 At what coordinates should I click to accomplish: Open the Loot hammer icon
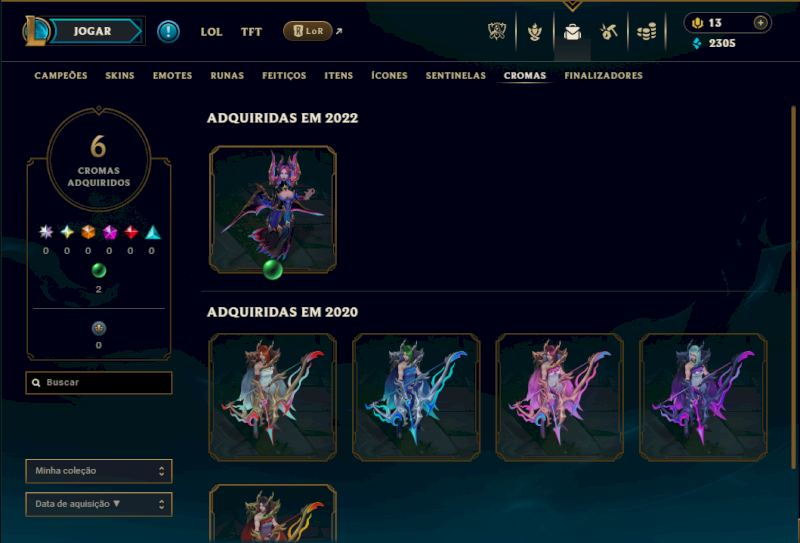point(609,32)
